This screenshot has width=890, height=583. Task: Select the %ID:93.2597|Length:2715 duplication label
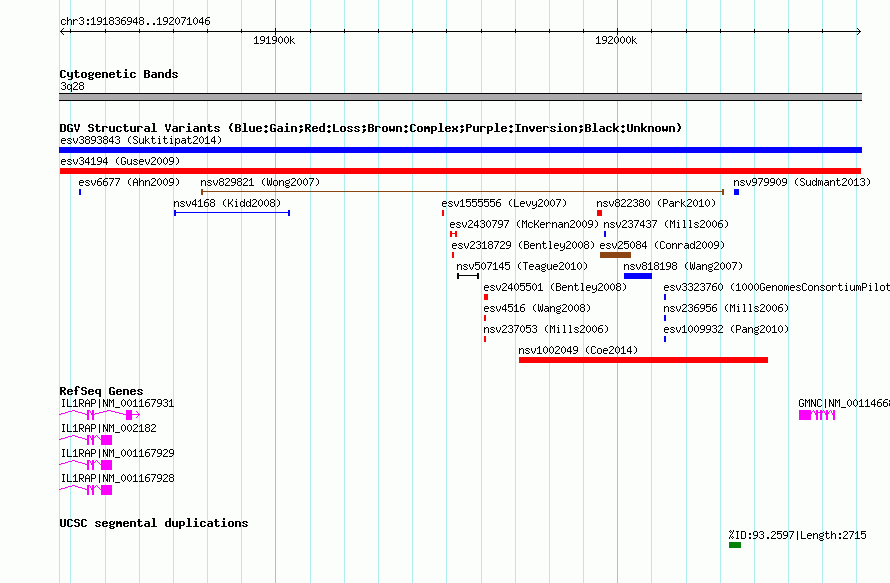pyautogui.click(x=797, y=535)
